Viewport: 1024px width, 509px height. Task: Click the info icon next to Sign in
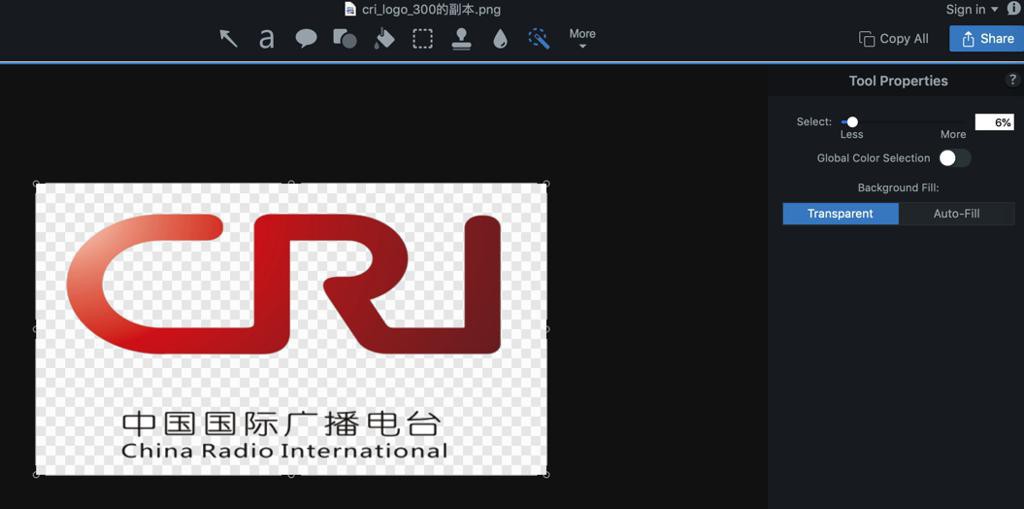[x=1013, y=8]
